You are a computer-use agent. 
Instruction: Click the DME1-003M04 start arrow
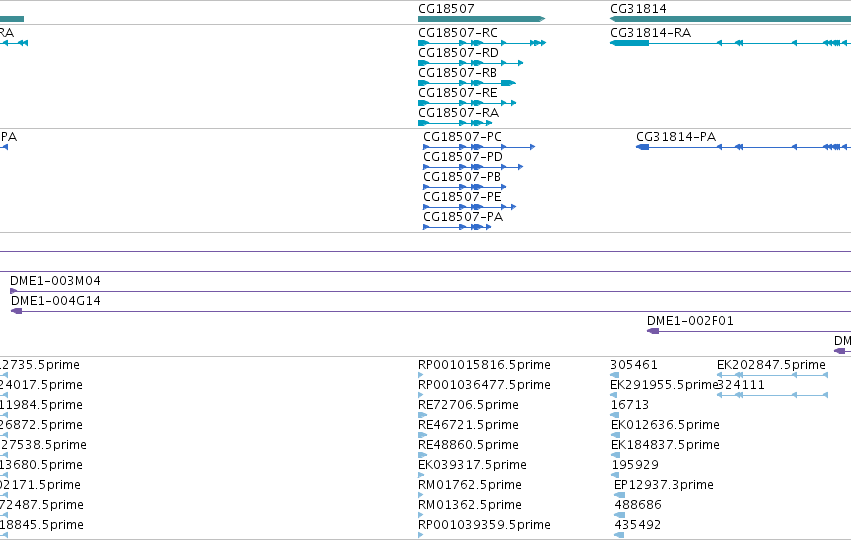pos(14,291)
